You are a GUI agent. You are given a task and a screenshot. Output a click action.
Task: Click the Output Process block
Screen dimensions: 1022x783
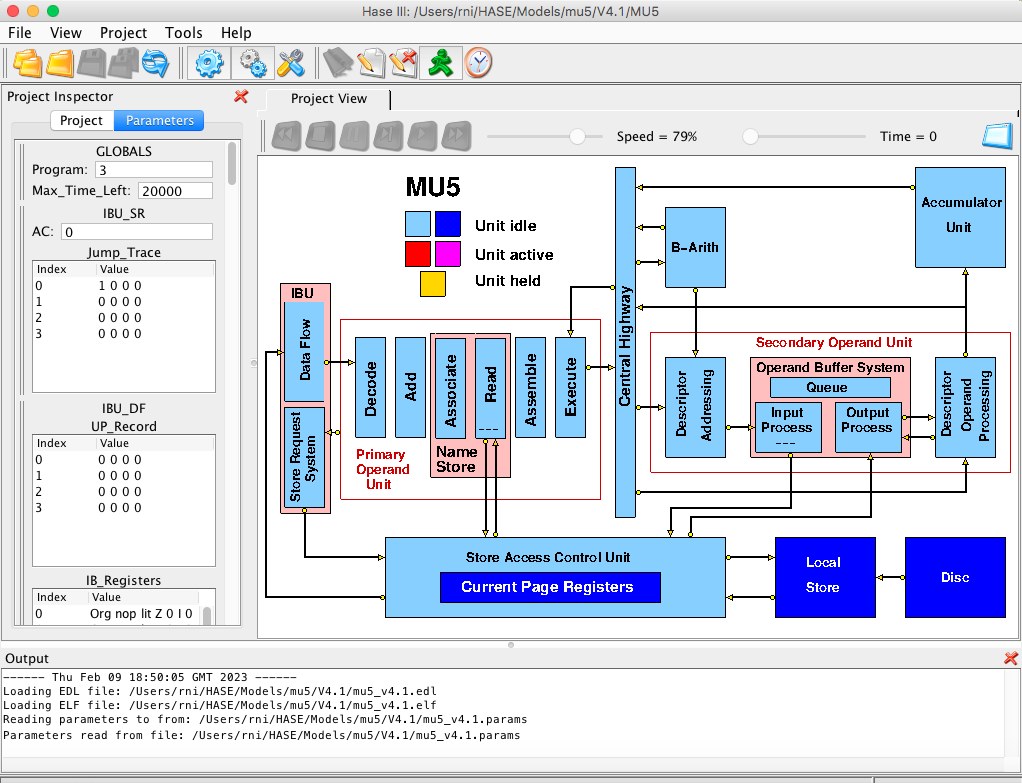[868, 427]
